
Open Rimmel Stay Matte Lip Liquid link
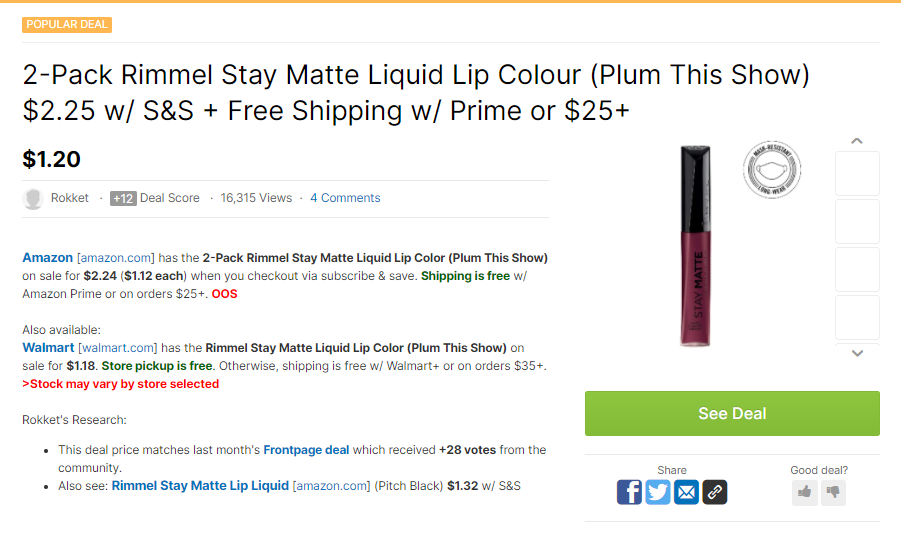[200, 486]
